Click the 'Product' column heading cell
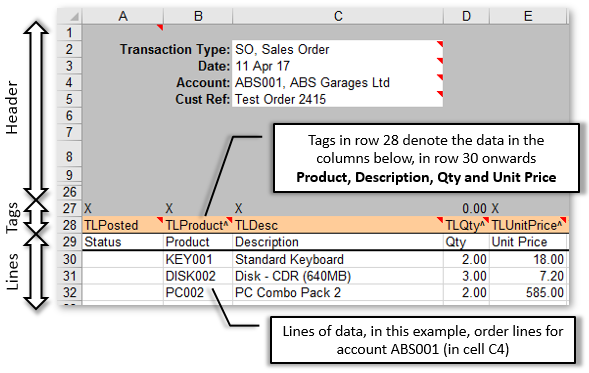589x373 pixels. [x=198, y=242]
